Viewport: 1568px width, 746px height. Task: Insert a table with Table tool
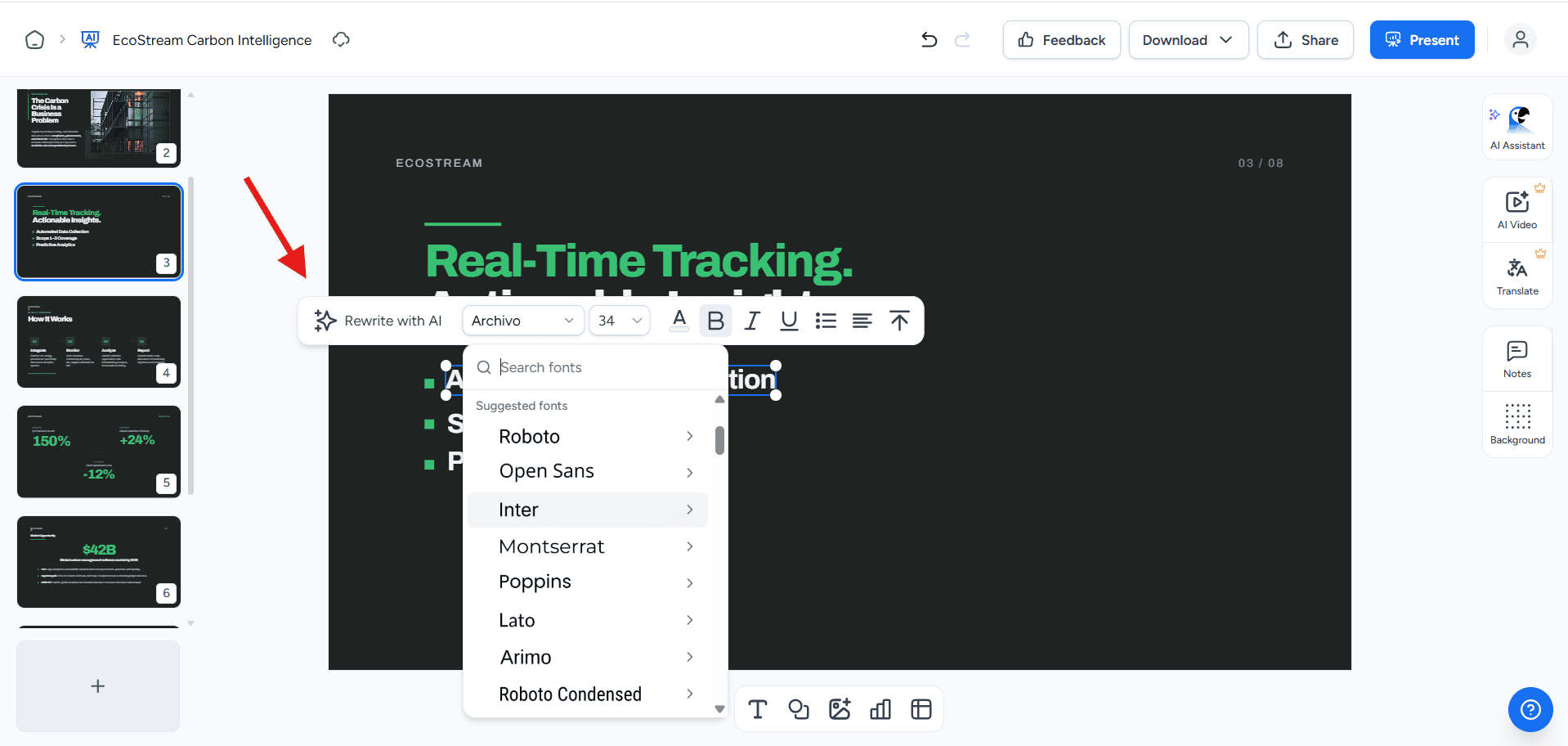[921, 709]
